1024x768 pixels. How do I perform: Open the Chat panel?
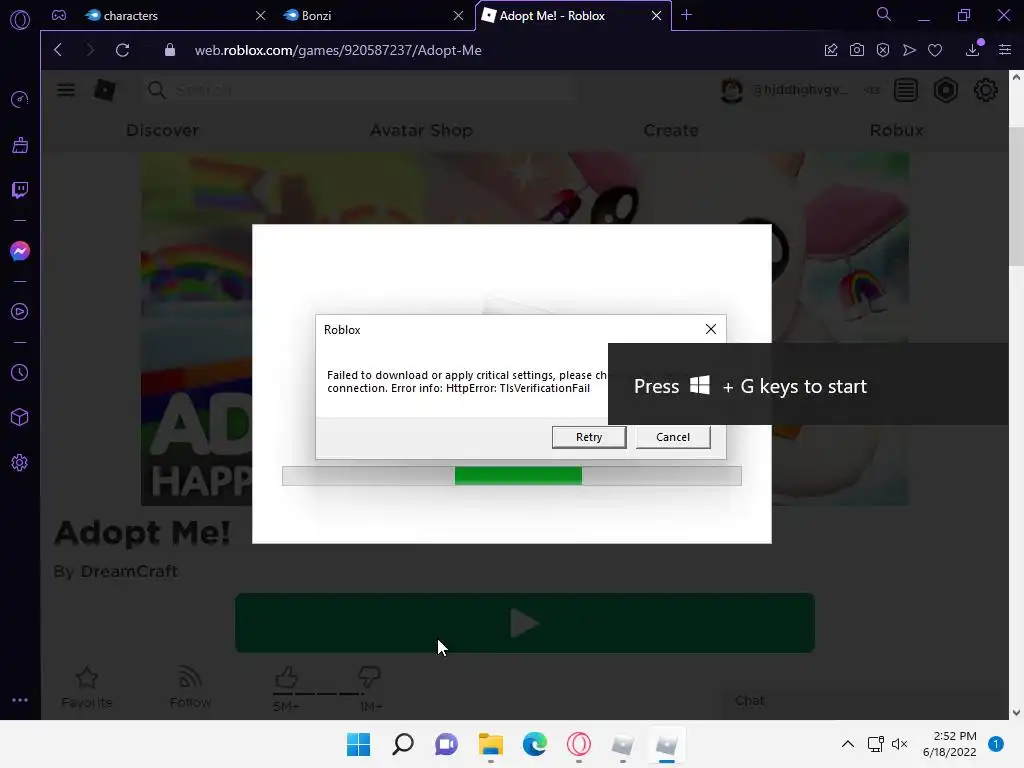862,701
